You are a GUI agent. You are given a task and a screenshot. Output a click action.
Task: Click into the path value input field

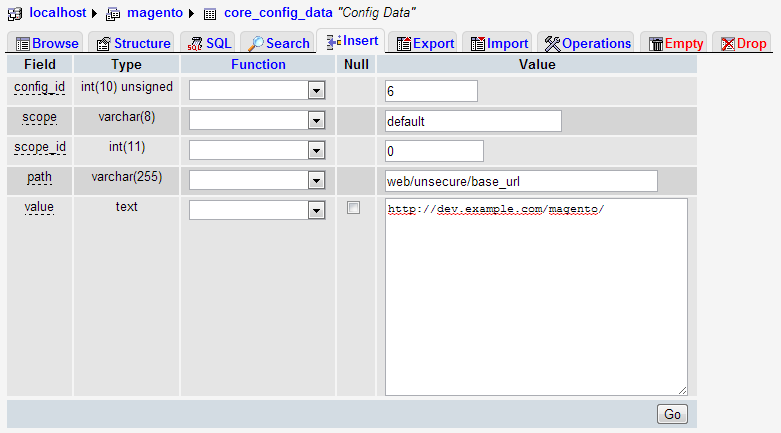pyautogui.click(x=521, y=181)
